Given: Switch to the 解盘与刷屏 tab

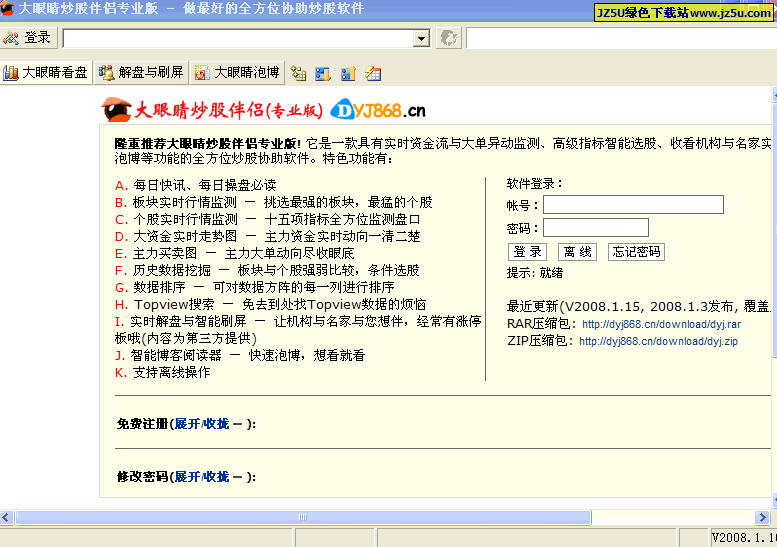Looking at the screenshot, I should pos(141,73).
